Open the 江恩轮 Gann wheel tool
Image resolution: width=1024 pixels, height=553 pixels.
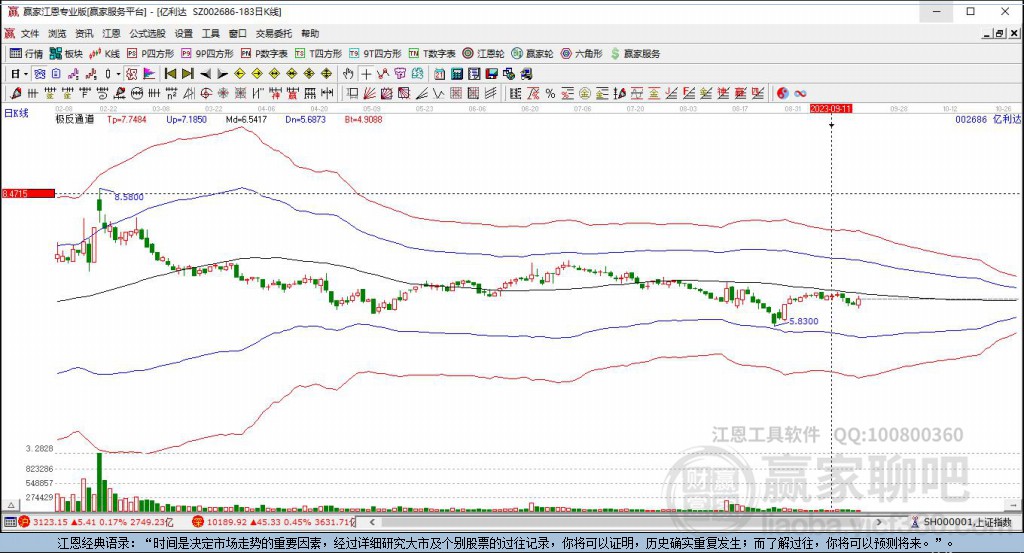click(x=483, y=54)
